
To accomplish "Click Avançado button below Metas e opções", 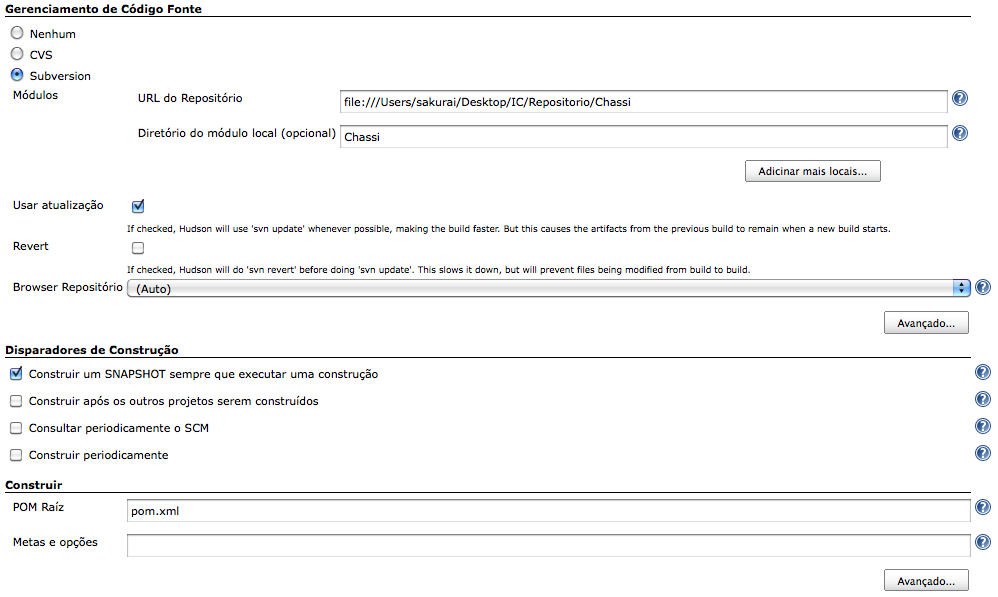I will coord(926,580).
